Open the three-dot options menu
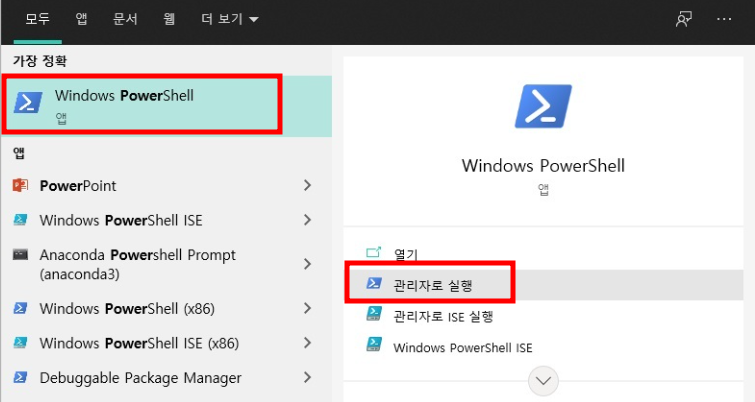 click(724, 19)
